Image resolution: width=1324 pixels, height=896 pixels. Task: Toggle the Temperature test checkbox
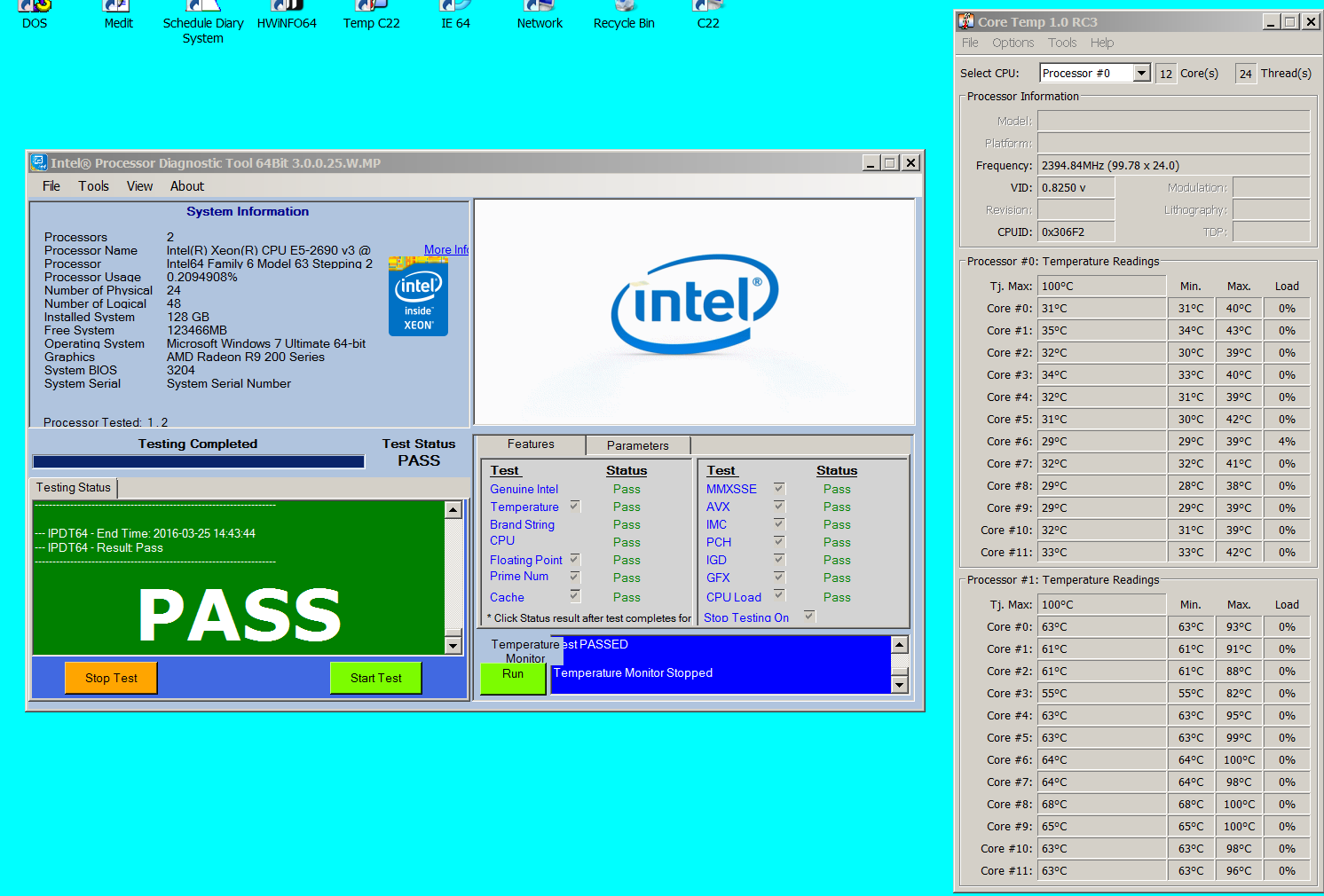point(575,506)
